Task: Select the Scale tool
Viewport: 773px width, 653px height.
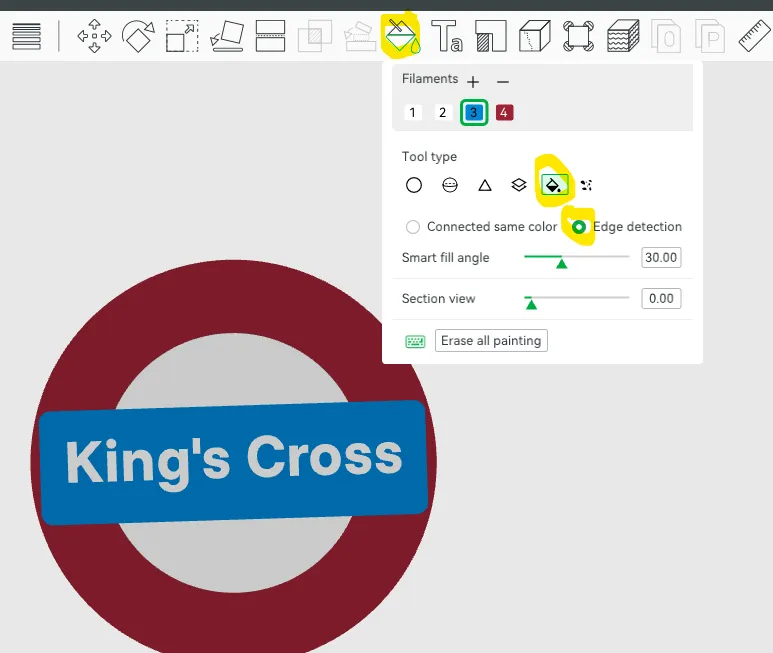Action: pyautogui.click(x=182, y=36)
